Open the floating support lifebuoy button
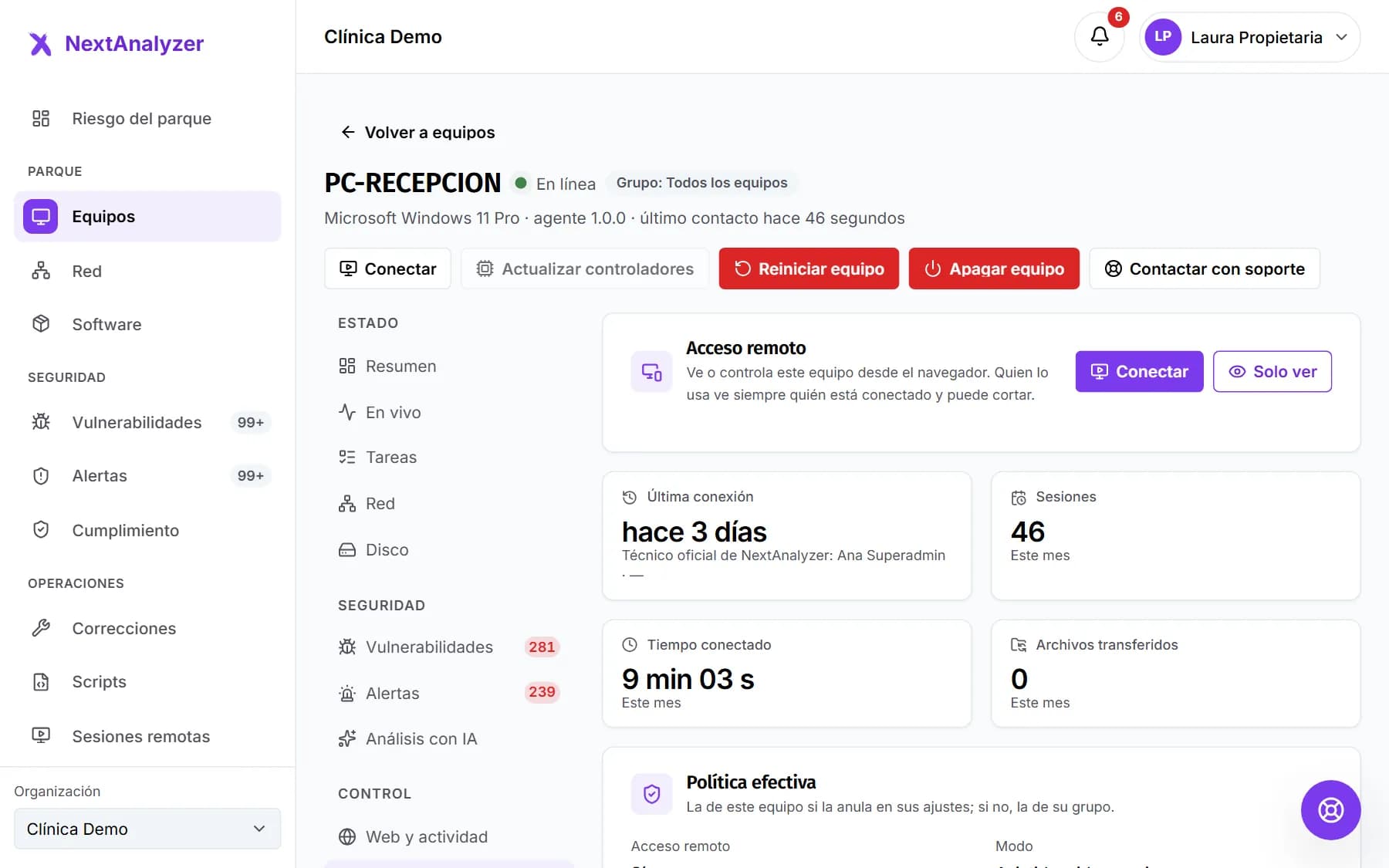 (1330, 810)
